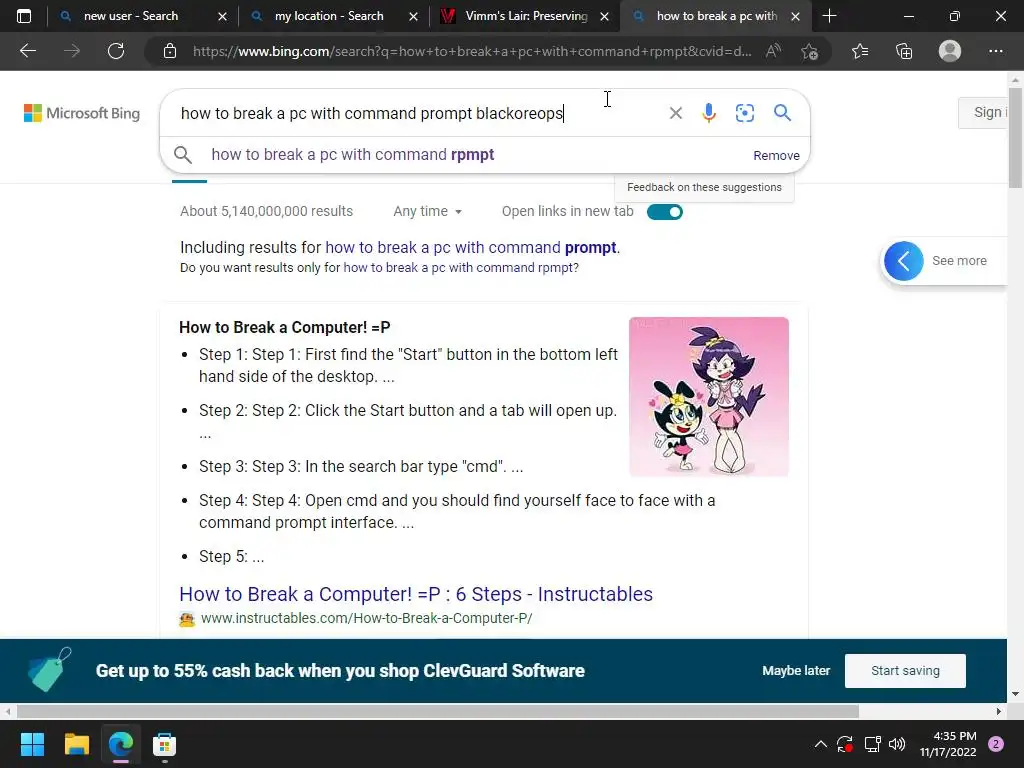The image size is (1024, 768).
Task: Reload the page with the refresh icon
Action: click(x=116, y=51)
